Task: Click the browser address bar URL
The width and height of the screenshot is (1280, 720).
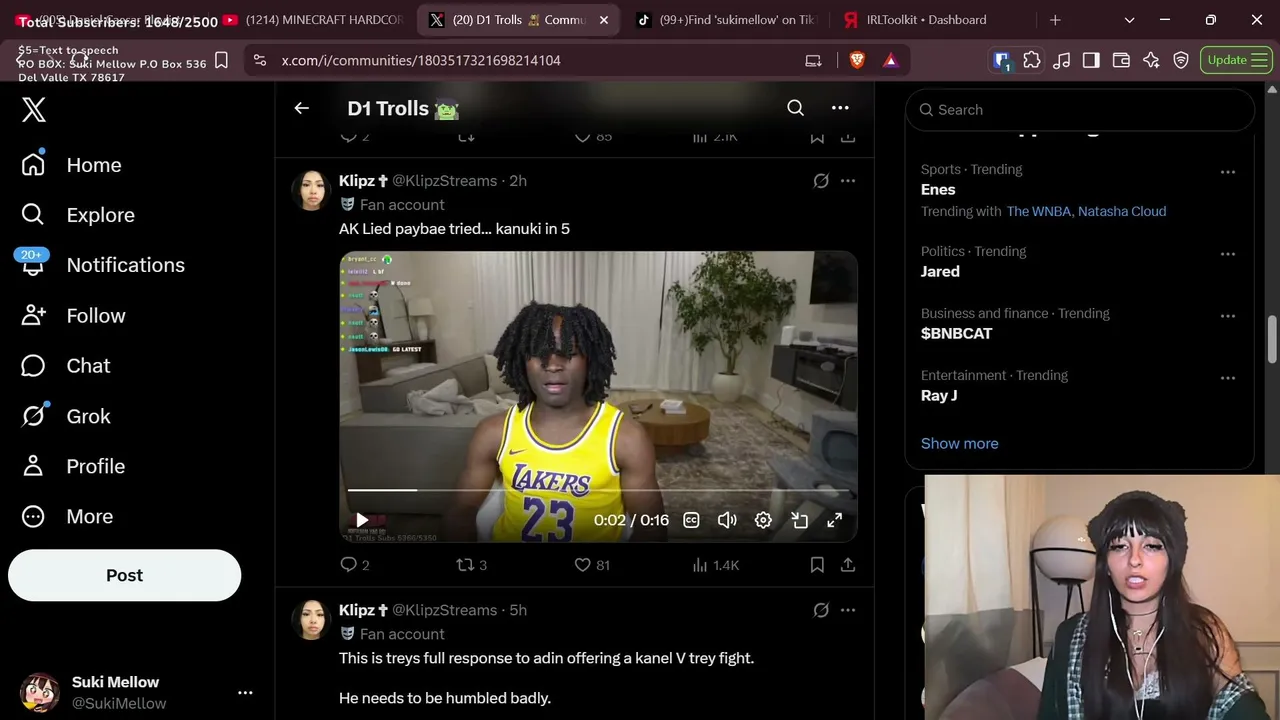Action: (421, 60)
